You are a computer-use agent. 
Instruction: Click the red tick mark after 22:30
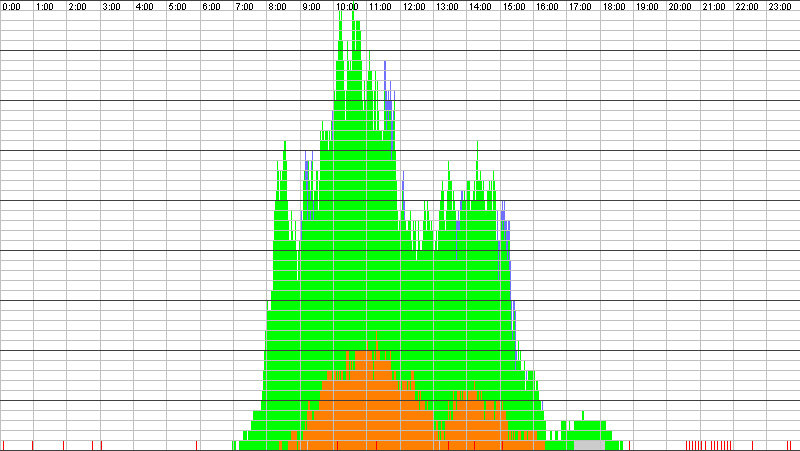coord(753,445)
